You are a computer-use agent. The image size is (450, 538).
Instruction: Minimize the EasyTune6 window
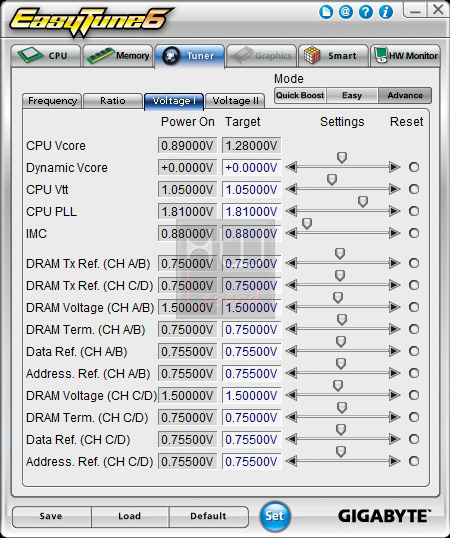coord(415,10)
